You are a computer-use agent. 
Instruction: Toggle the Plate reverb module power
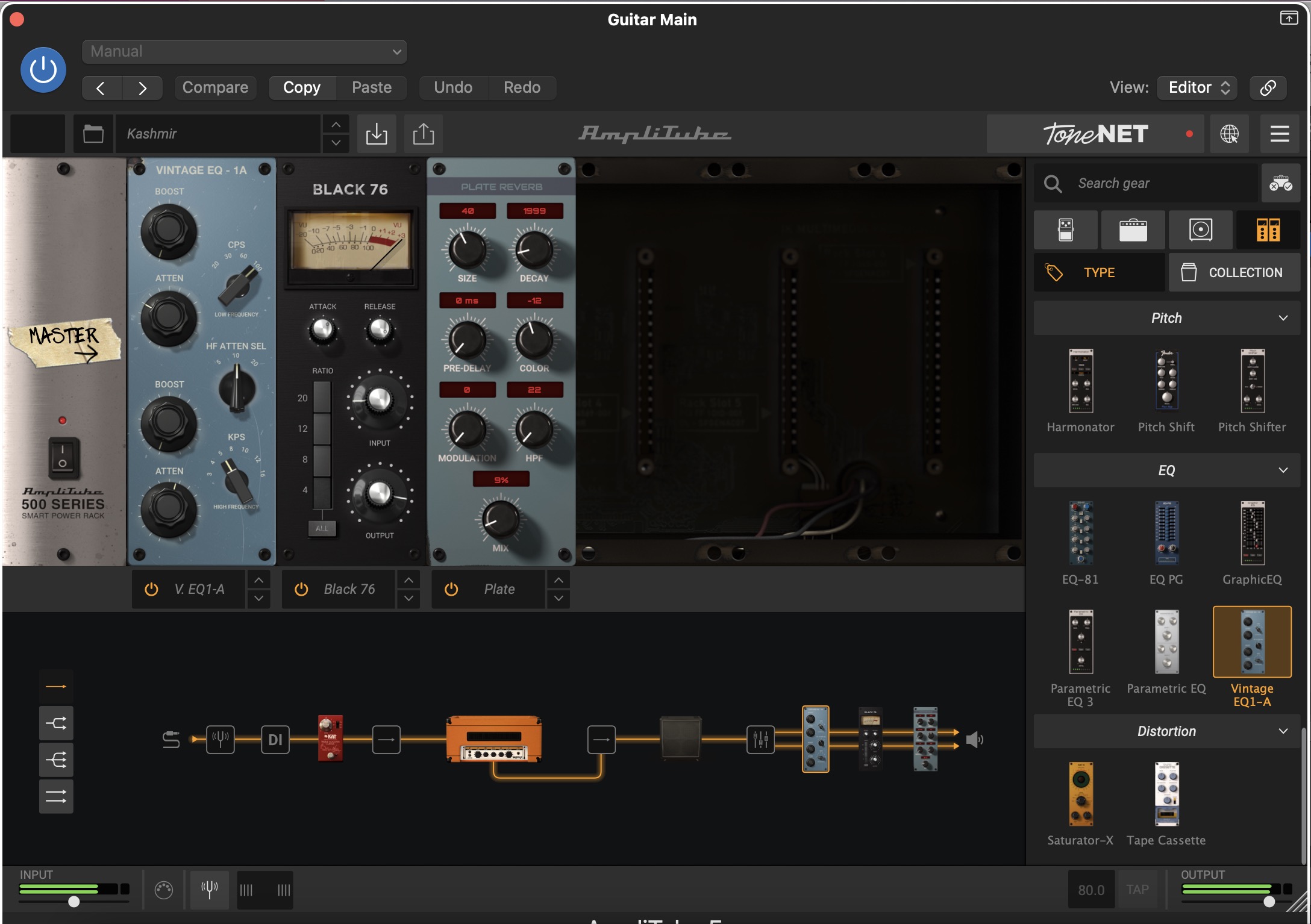pos(451,589)
